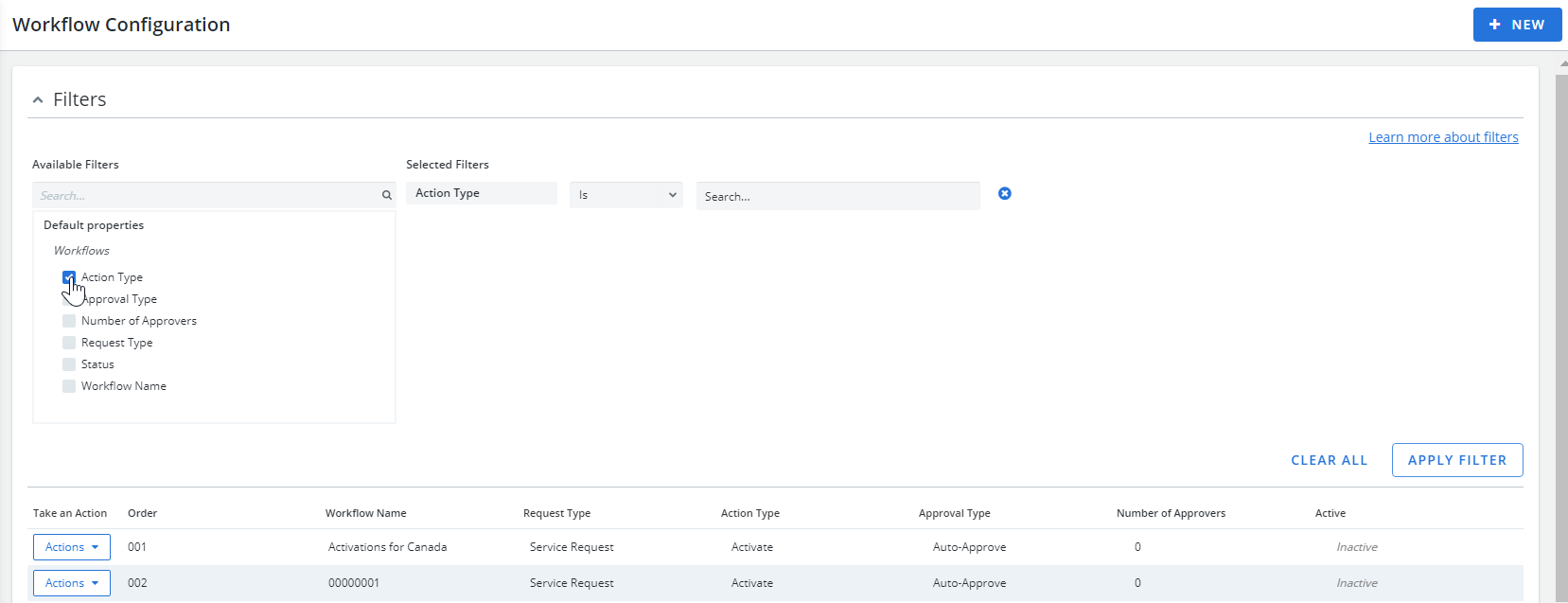Uncheck the Action Type filter checkbox
Screen dimensions: 1568x603
(69, 277)
